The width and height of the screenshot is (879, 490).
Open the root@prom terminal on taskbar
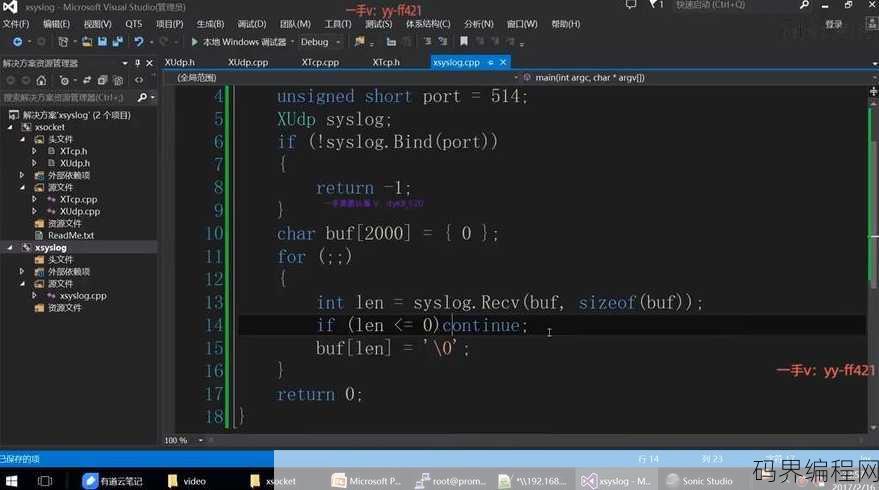tap(451, 480)
